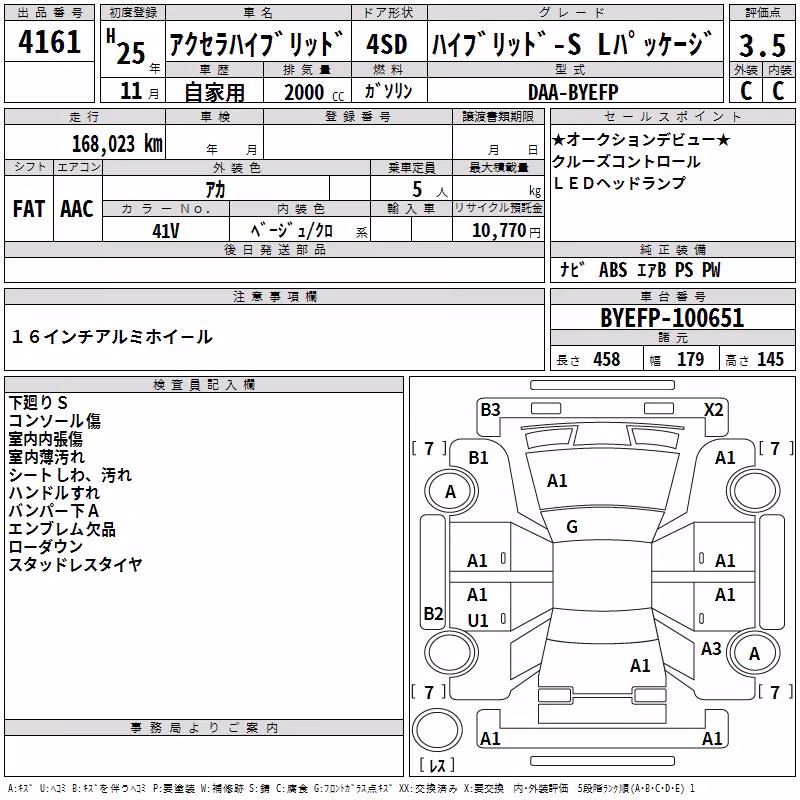Click inspector note 下廻りS
Viewport: 800px width, 800px height.
pos(38,403)
